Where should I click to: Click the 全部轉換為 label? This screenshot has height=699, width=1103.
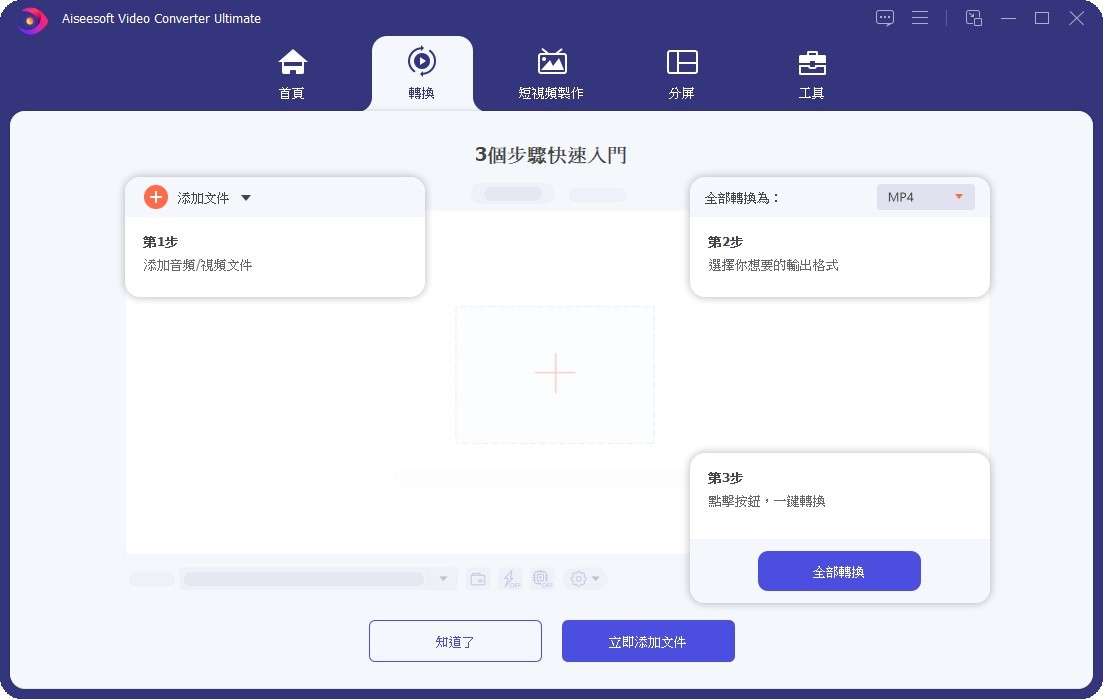click(x=742, y=198)
